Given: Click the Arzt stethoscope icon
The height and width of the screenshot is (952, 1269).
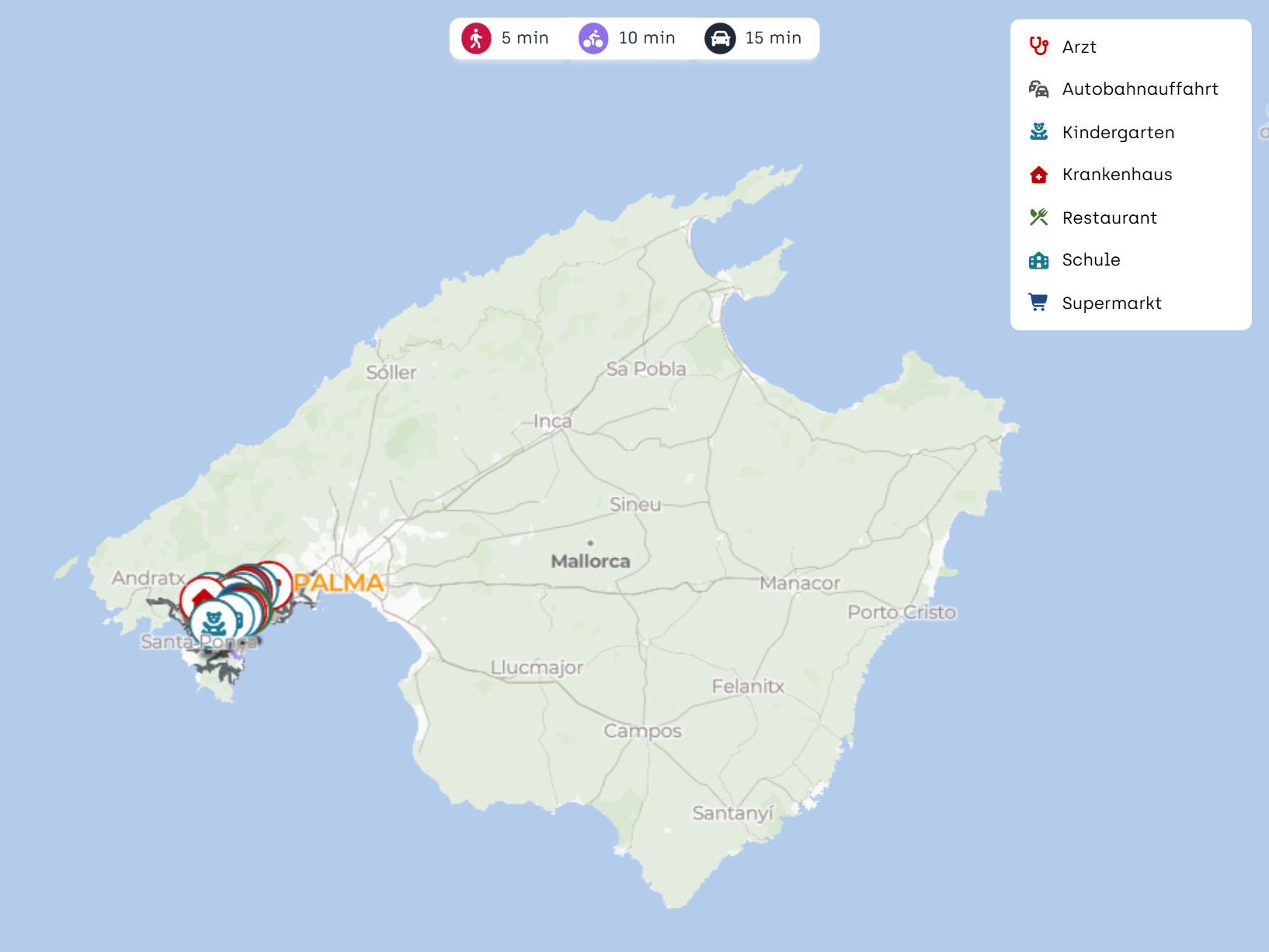Looking at the screenshot, I should 1038,47.
